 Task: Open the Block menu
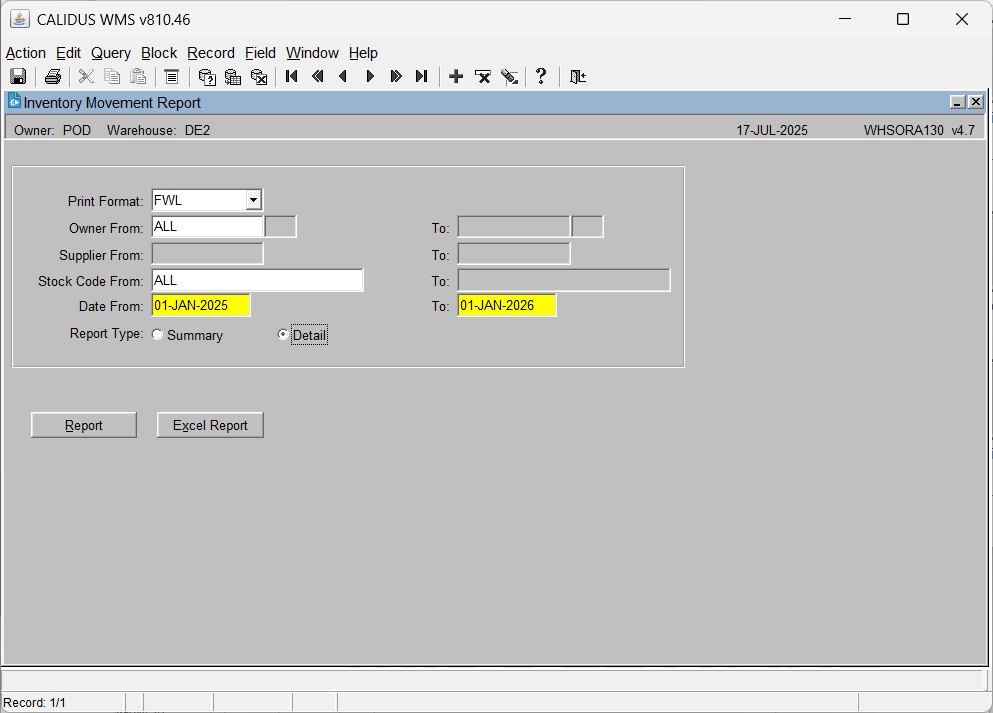(x=159, y=53)
